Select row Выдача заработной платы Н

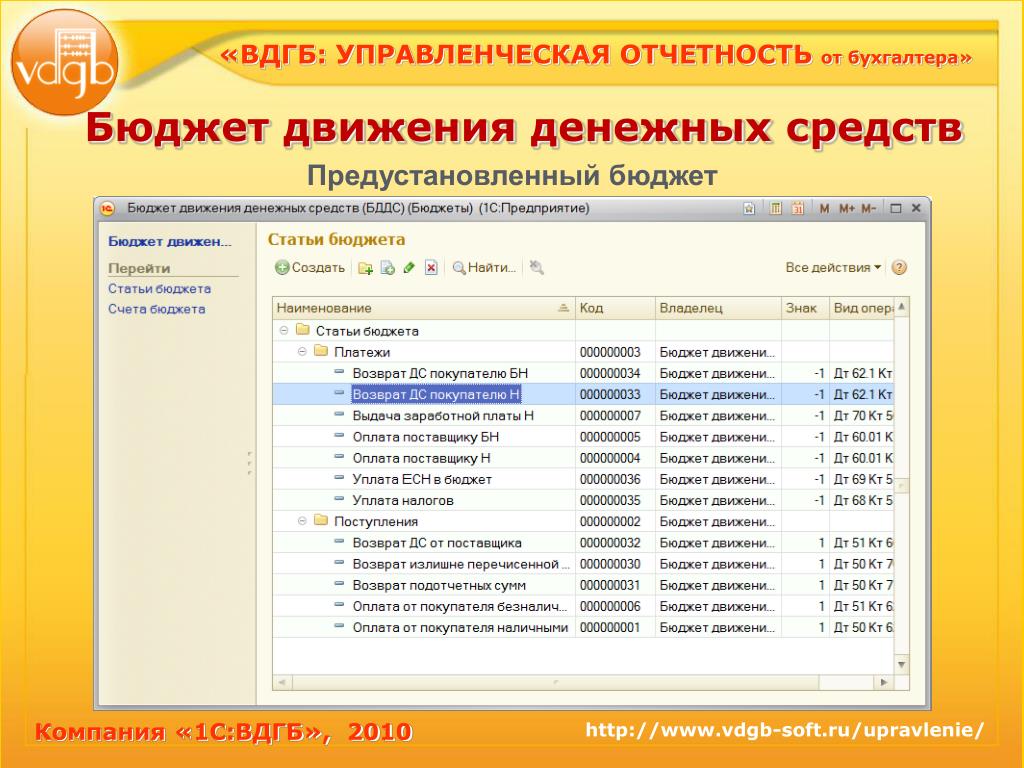[583, 415]
